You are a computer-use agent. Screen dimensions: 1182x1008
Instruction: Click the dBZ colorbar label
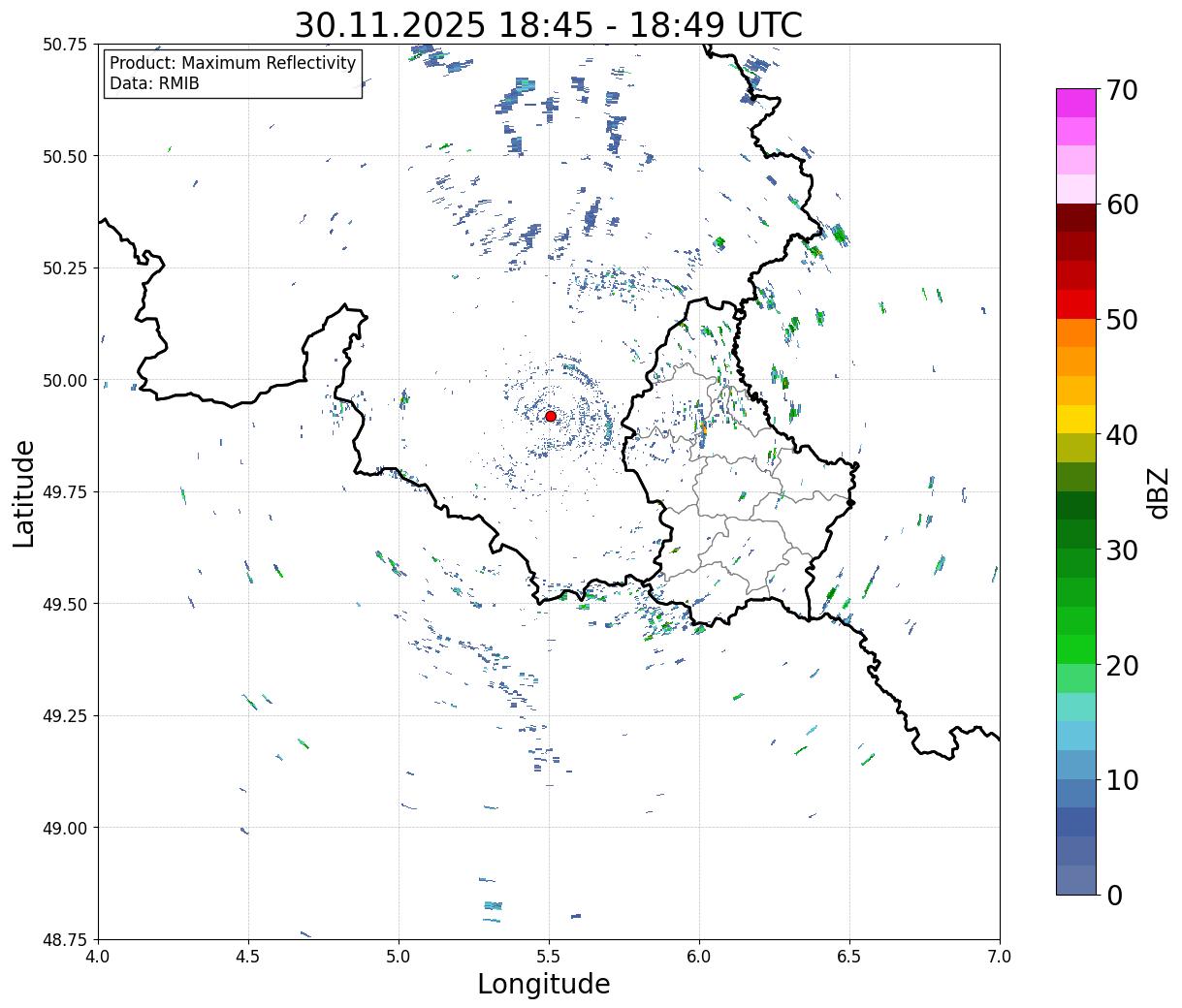coord(1158,491)
